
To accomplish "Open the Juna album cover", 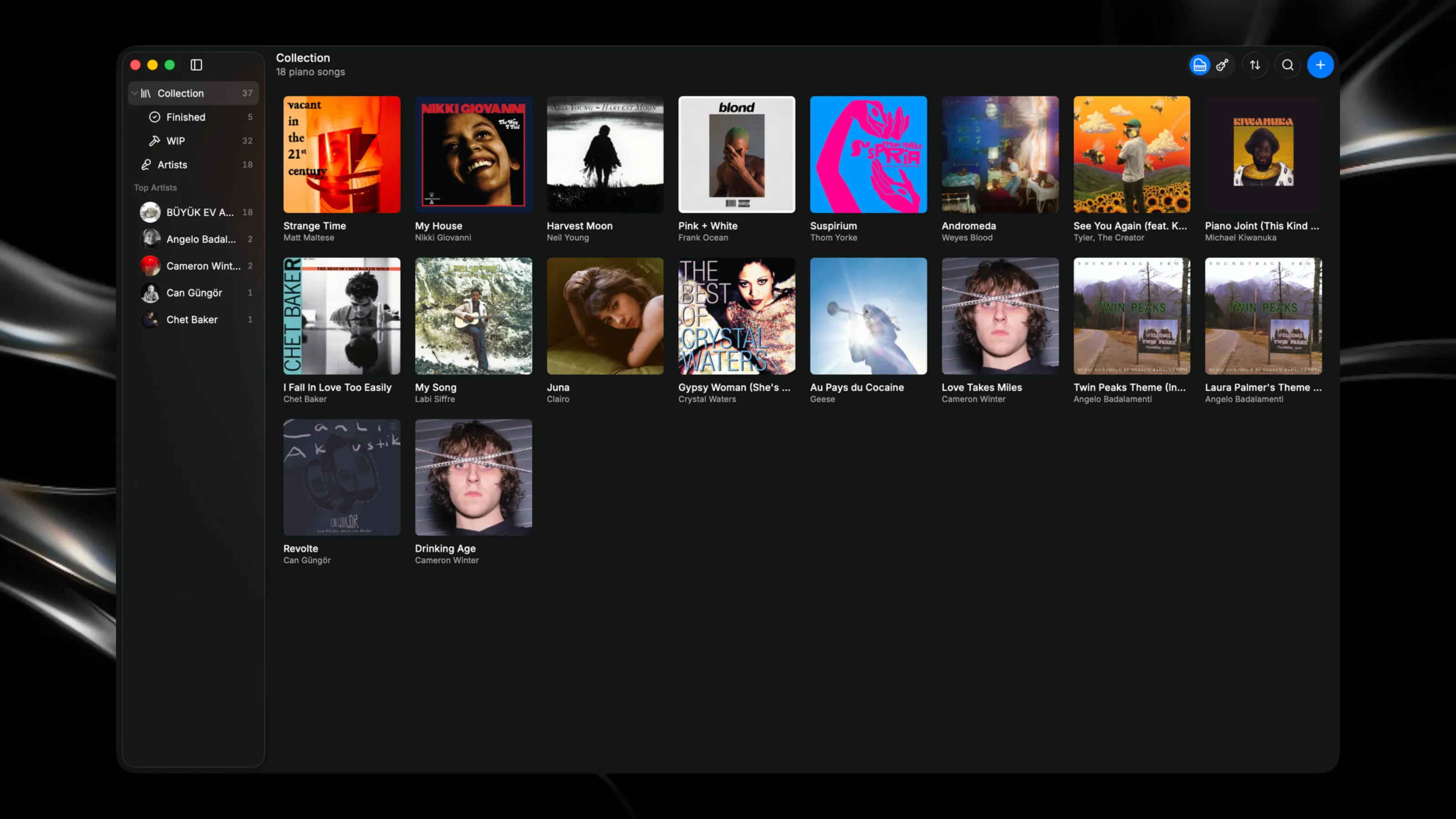I will (605, 316).
